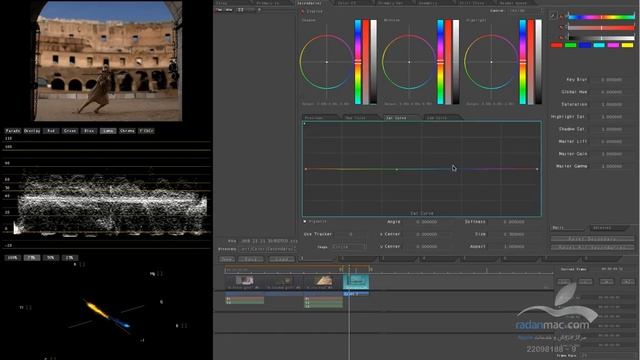Click the magenta qualifier color swatch
Viewport: 640px width, 360px height.
click(x=613, y=45)
